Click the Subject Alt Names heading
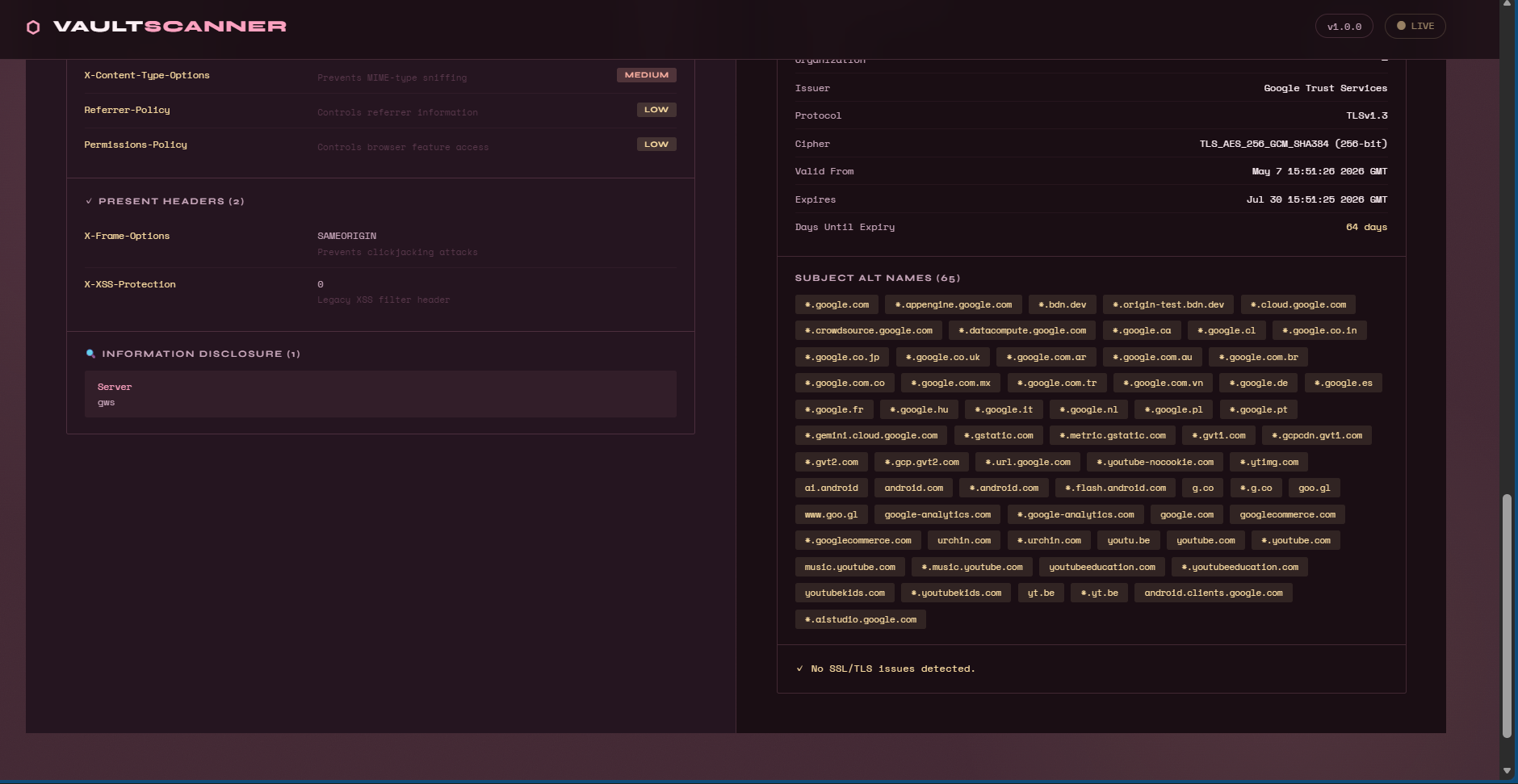 click(877, 278)
